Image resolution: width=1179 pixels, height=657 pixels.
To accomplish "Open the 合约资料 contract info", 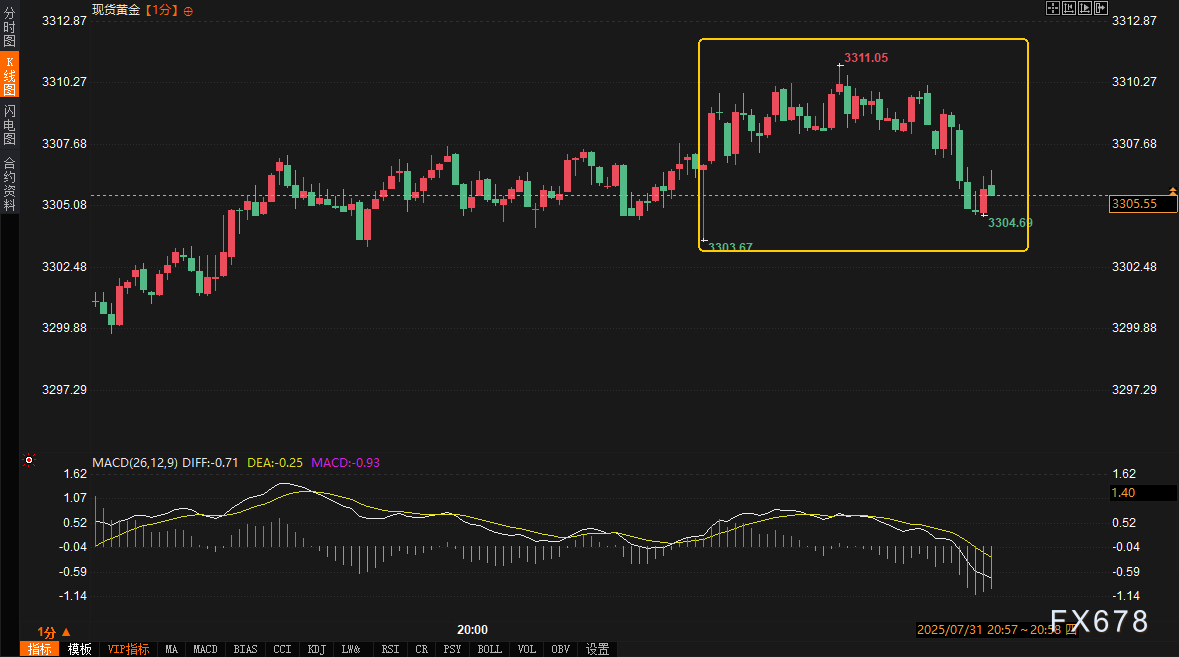I will (x=9, y=184).
